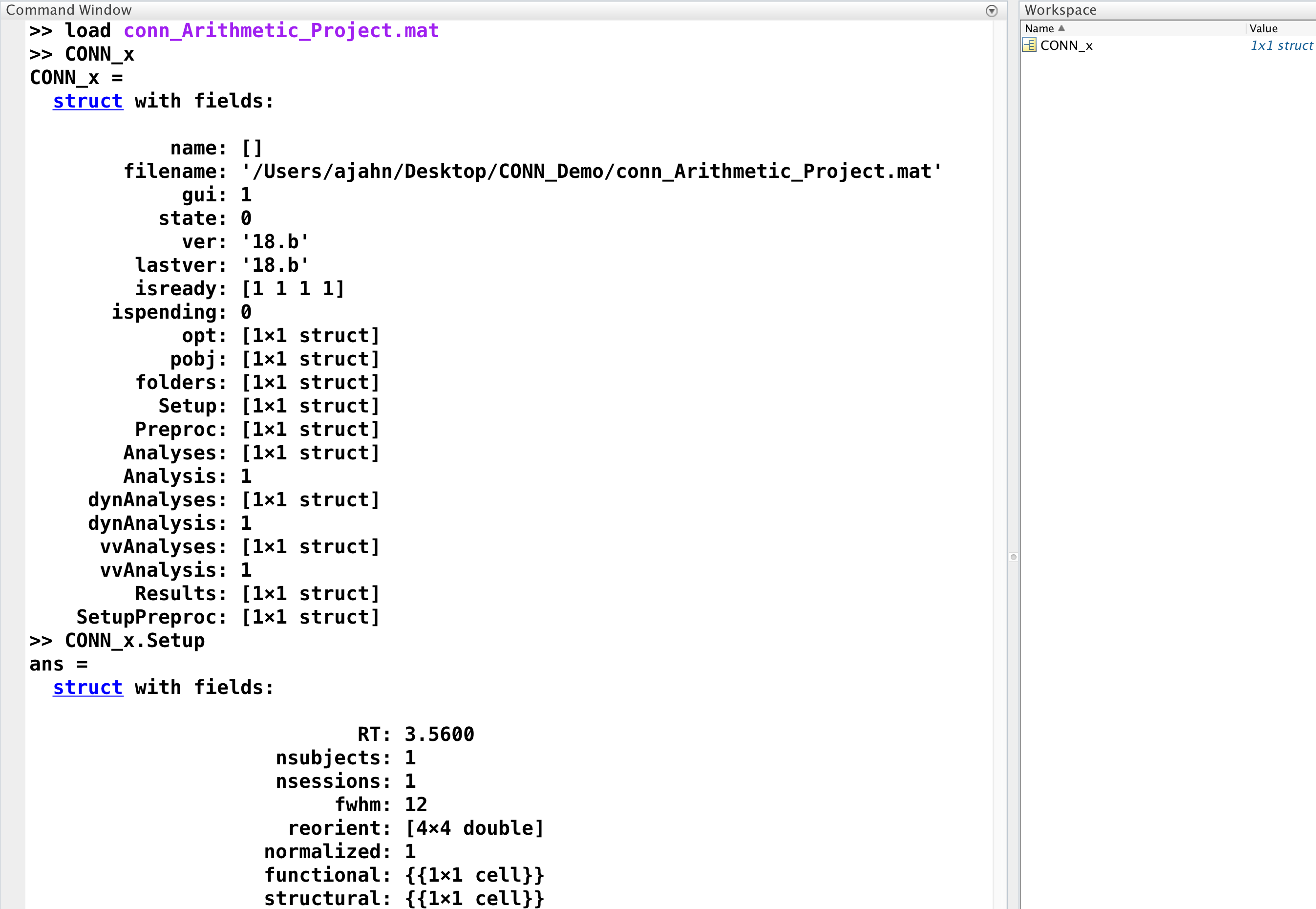Open the Command Window actions dropdown arrow
Screen dimensions: 1316x909
991,11
